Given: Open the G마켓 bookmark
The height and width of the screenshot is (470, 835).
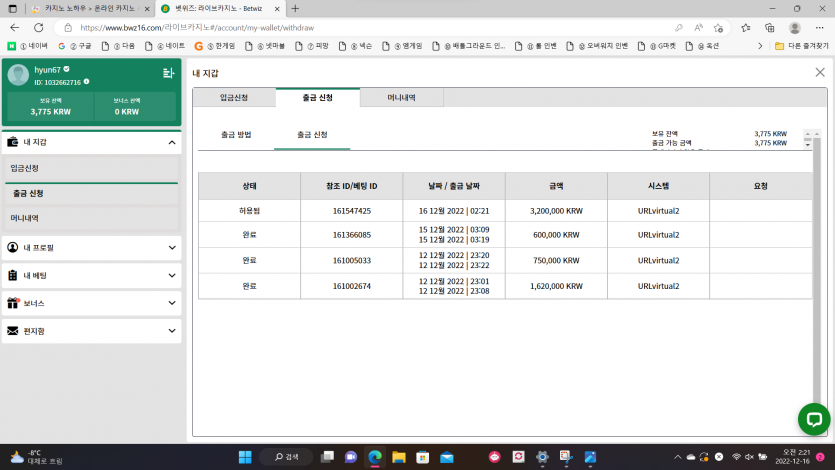Looking at the screenshot, I should tap(657, 46).
